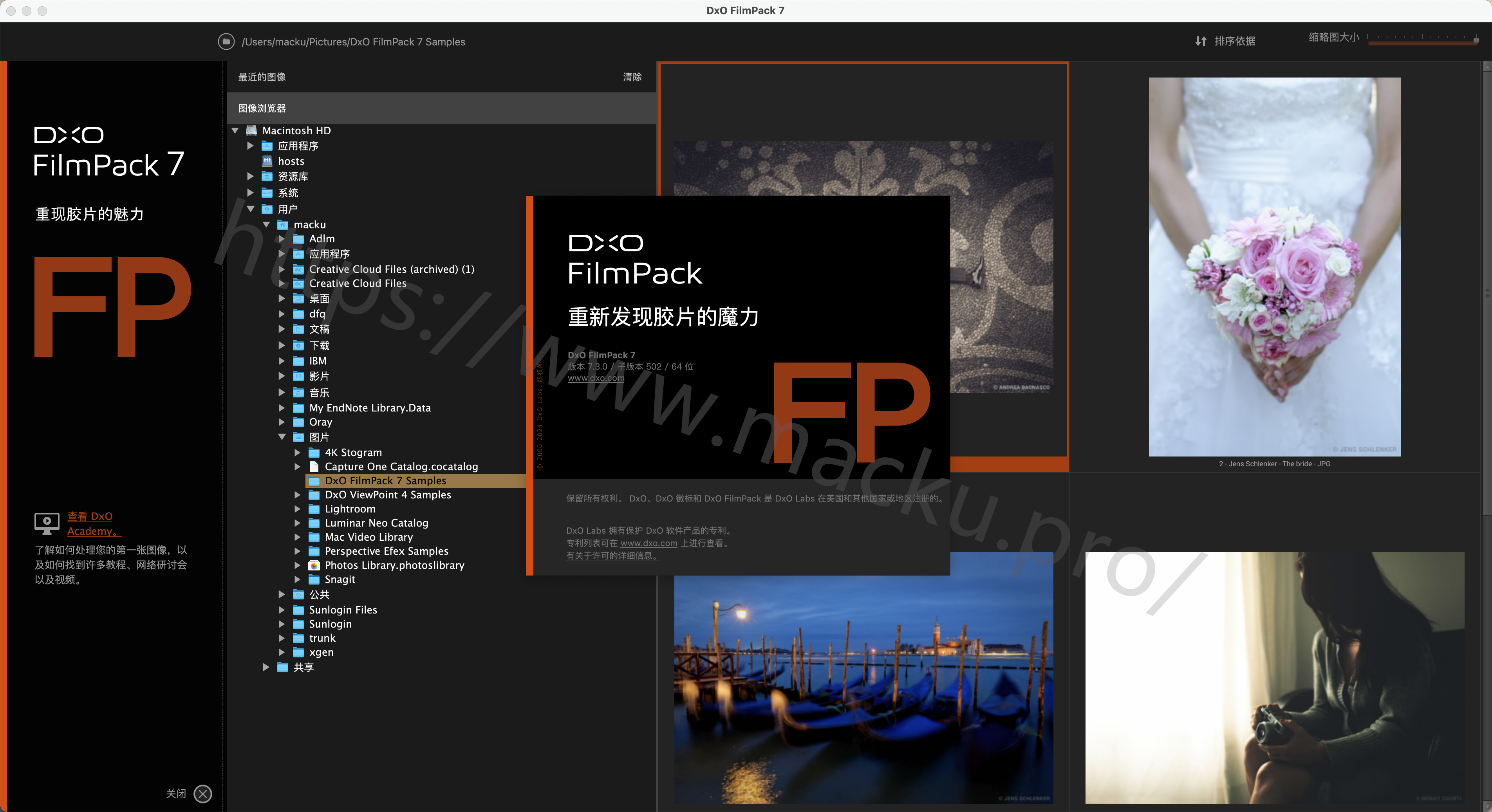Expand the Sunlogin Files folder
The height and width of the screenshot is (812, 1492).
click(x=282, y=610)
